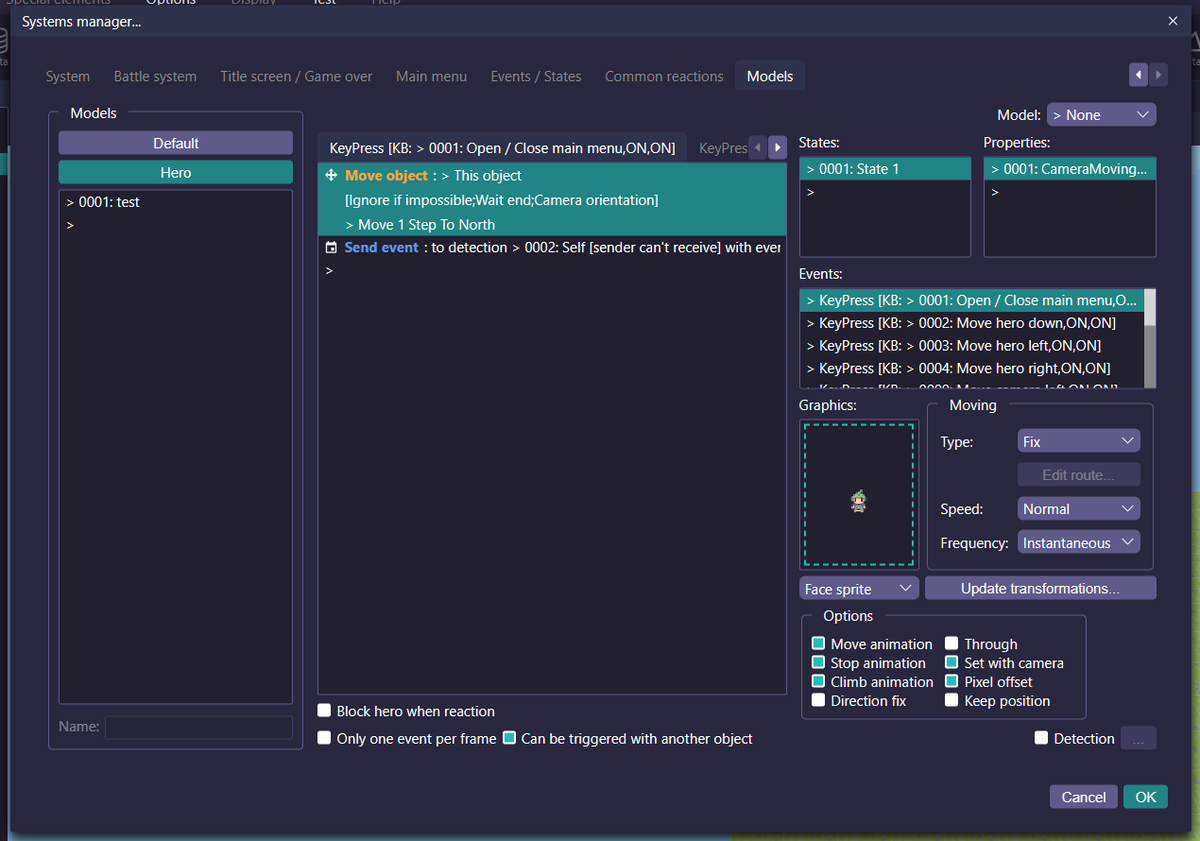Open the Speed dropdown set to Normal
The width and height of the screenshot is (1200, 841).
point(1078,509)
